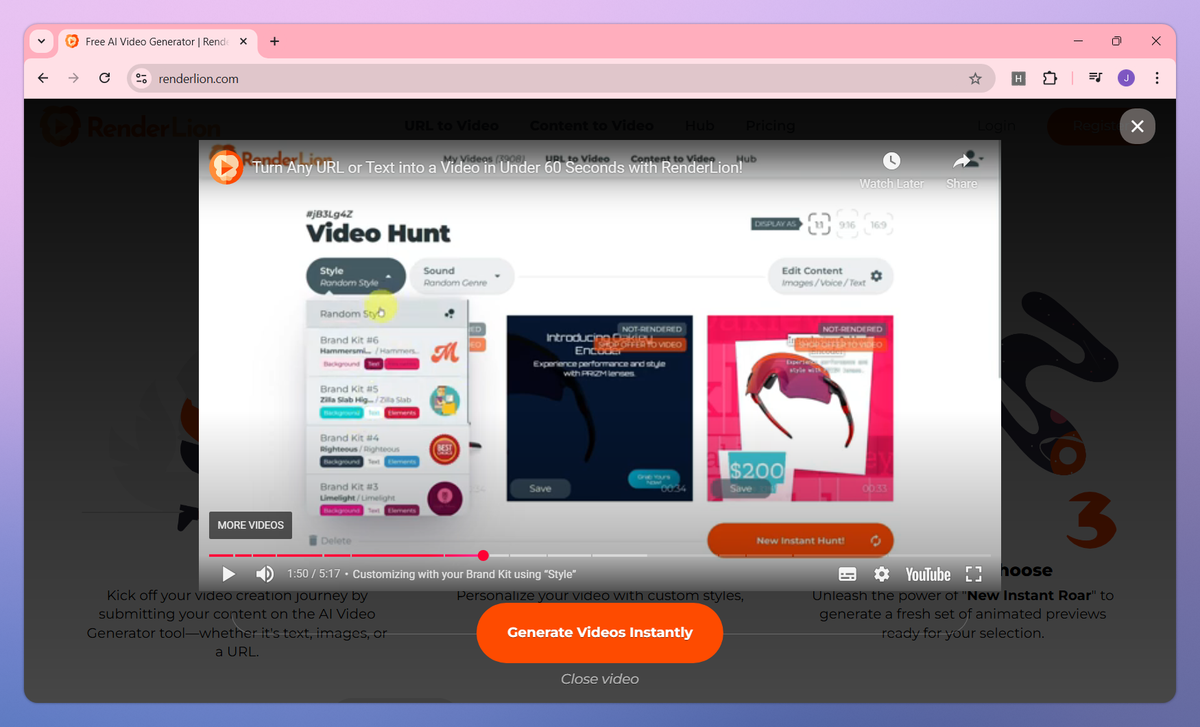
Task: Click the Edit Content gear button
Action: tap(830, 276)
